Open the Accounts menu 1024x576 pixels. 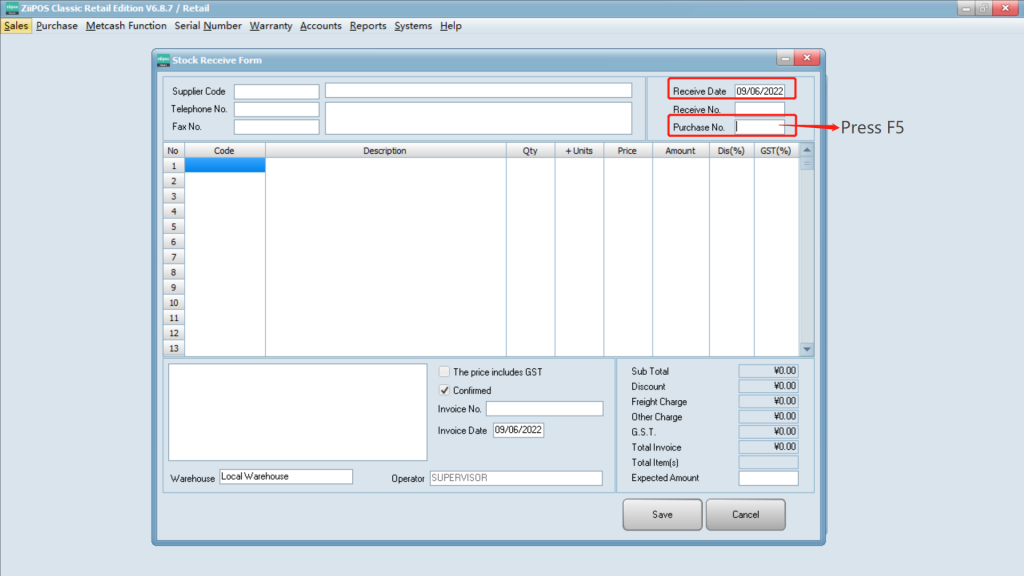pos(321,26)
